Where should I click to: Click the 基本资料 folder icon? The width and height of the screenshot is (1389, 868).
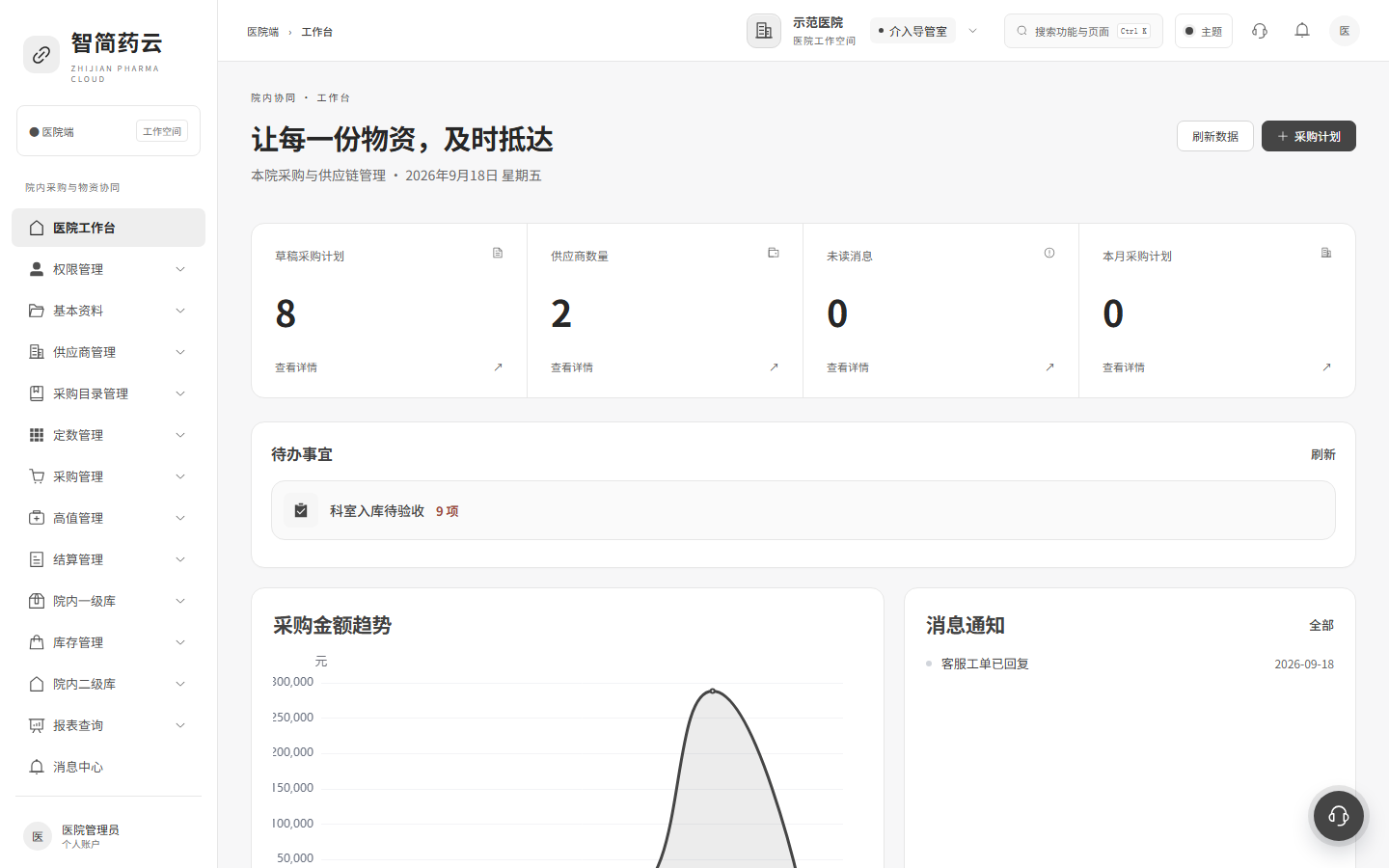point(37,311)
